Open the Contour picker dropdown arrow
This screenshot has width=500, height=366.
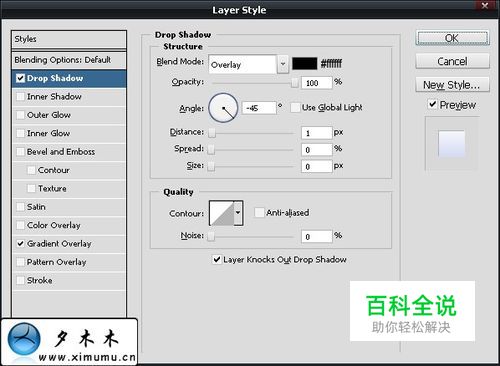pos(238,213)
